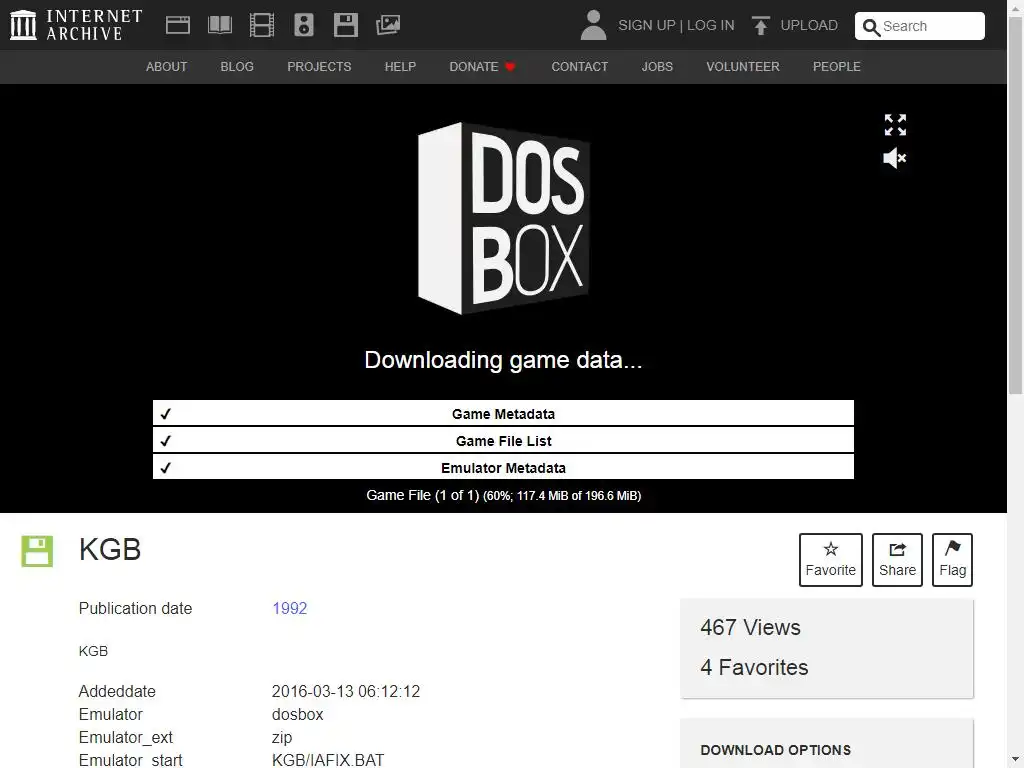Open the HELP menu item
This screenshot has height=768, width=1024.
tap(400, 67)
